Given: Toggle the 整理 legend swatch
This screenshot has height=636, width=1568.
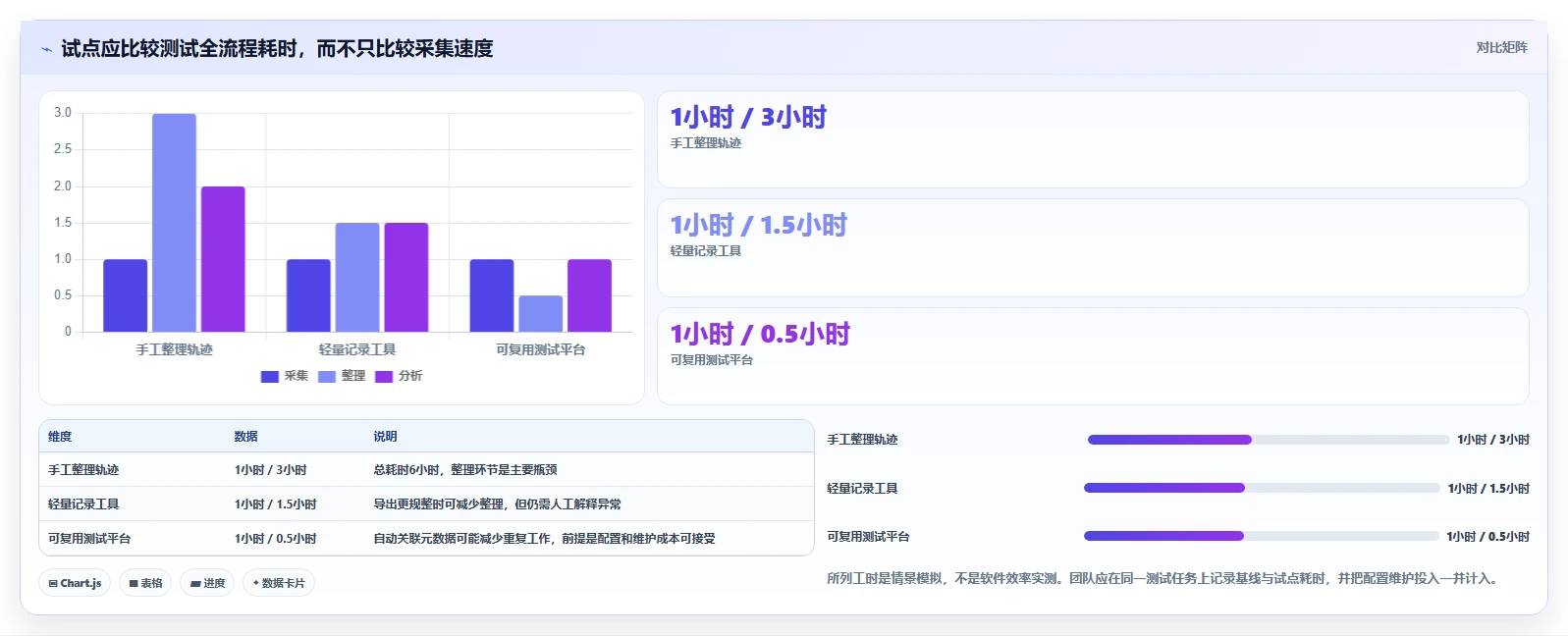Looking at the screenshot, I should (327, 376).
